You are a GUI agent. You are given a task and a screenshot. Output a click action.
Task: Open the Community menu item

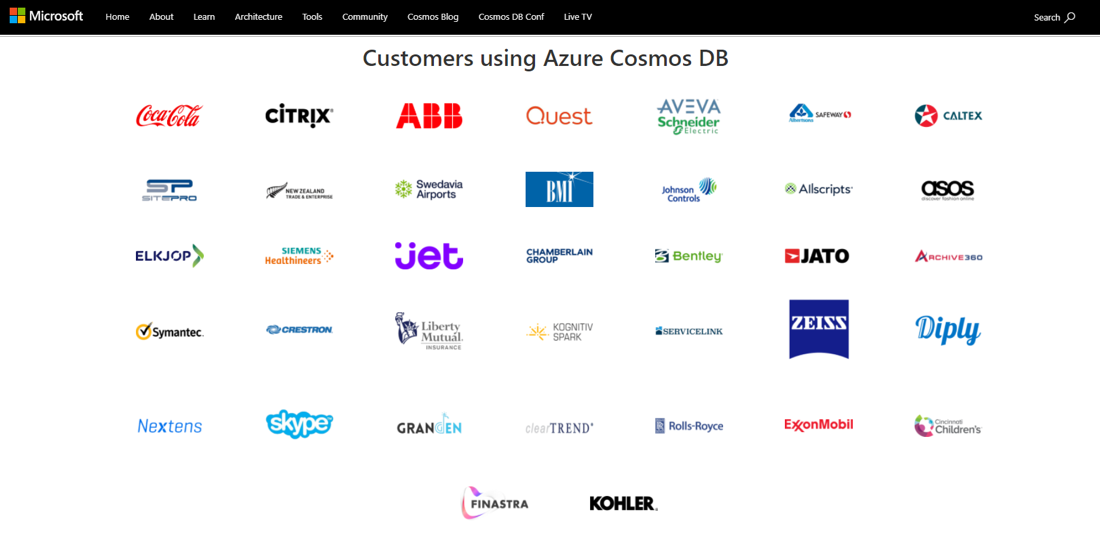pos(365,17)
